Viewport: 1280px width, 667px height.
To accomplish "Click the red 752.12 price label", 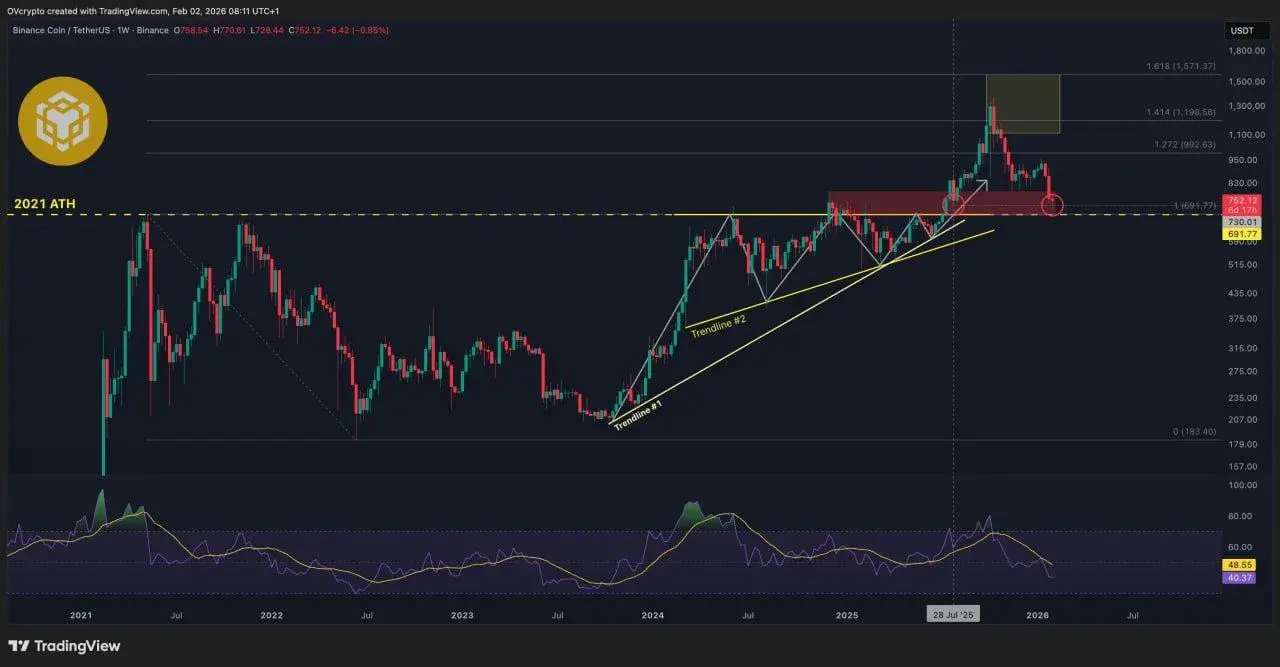I will pos(1240,199).
